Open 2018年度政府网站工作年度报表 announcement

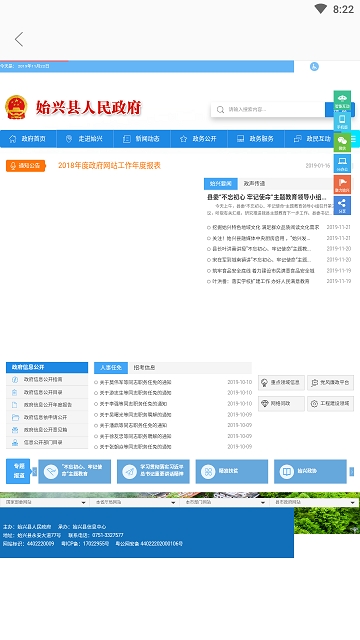tap(109, 166)
